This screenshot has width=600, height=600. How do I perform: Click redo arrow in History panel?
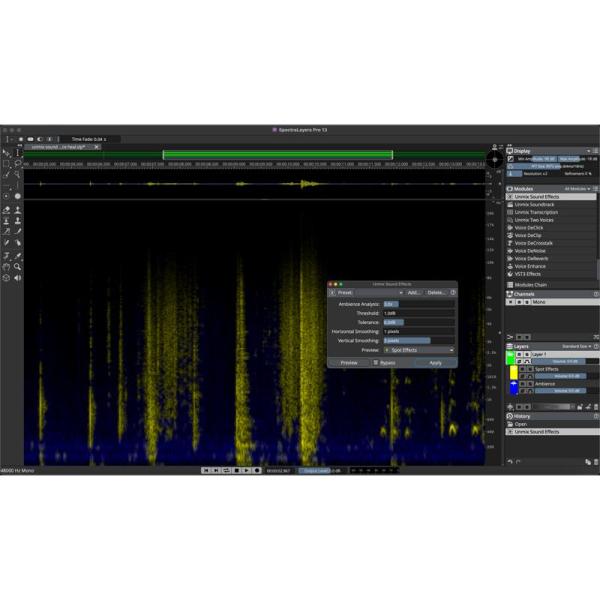[x=518, y=462]
